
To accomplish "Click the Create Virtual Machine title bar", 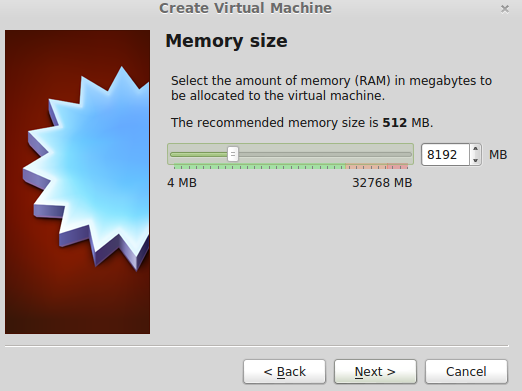I will tap(245, 8).
